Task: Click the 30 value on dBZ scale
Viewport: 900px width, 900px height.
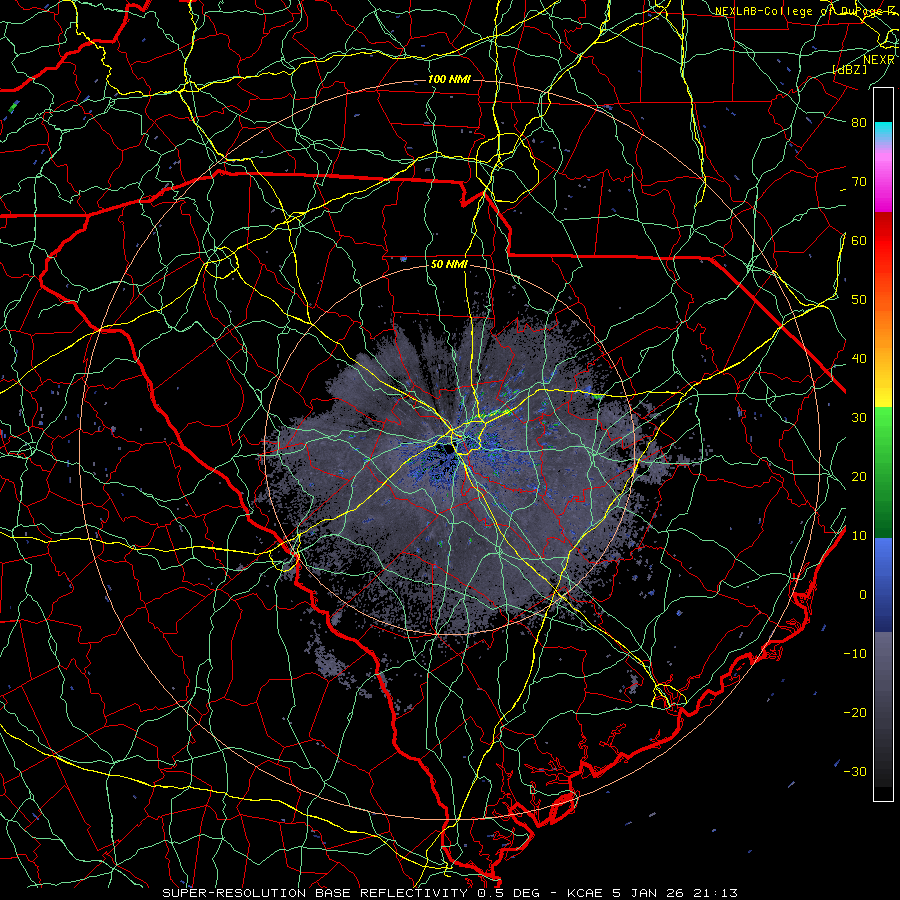Action: [x=859, y=417]
